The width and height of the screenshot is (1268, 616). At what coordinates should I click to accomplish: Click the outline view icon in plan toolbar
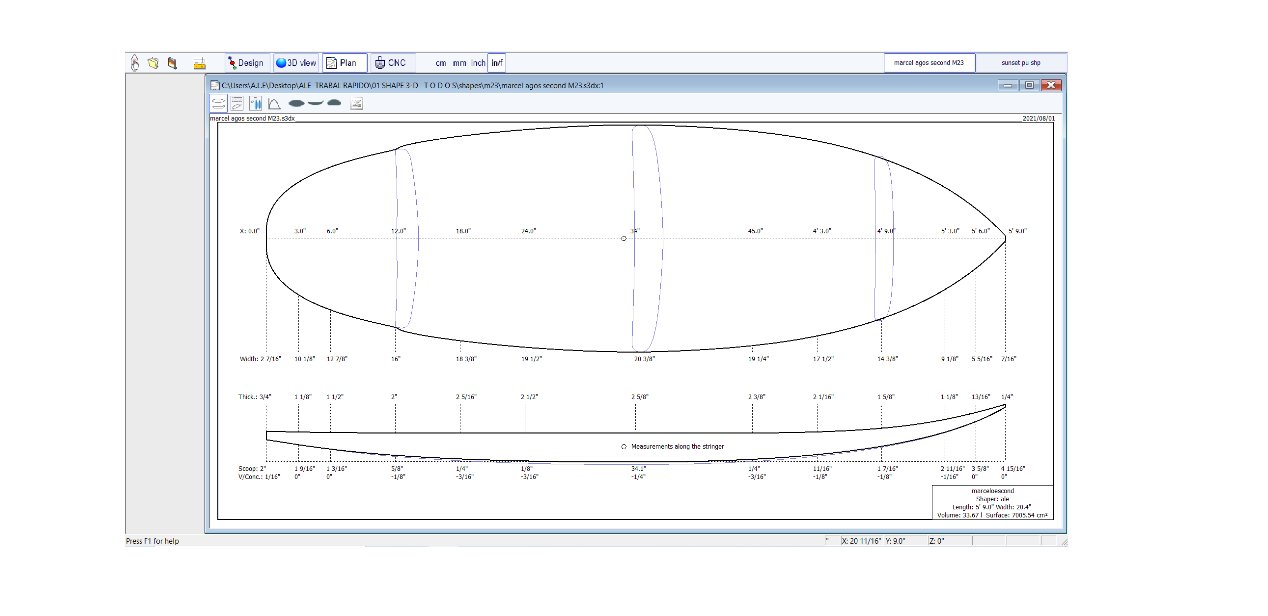217,102
